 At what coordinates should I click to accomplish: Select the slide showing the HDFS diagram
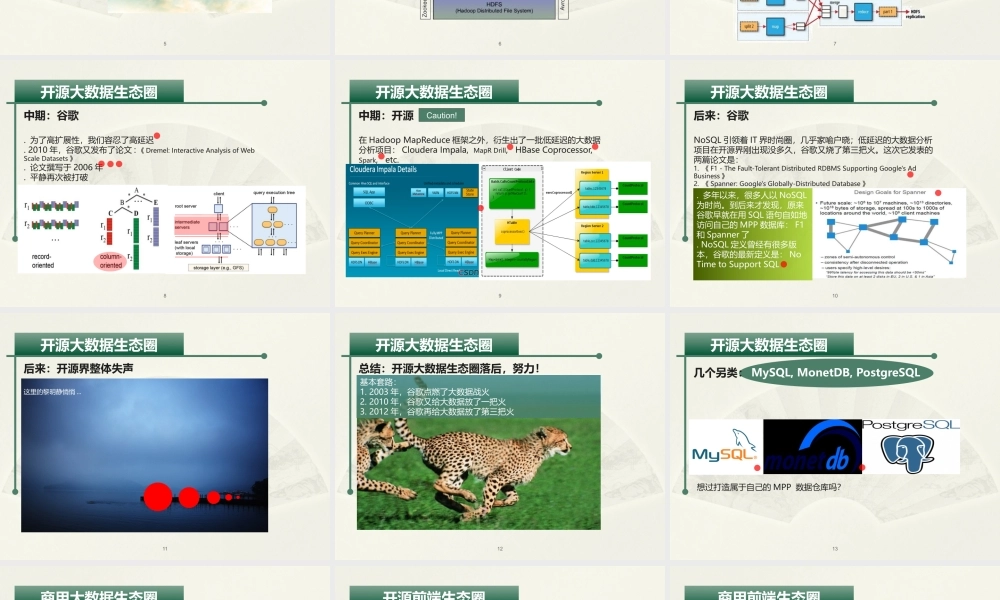499,27
